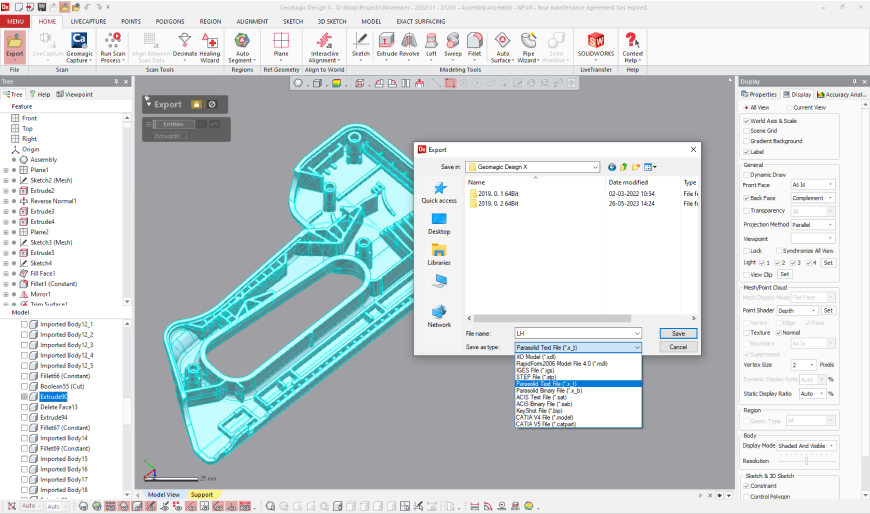This screenshot has width=870, height=514.
Task: Create a new folder in Export dialog
Action: [636, 167]
